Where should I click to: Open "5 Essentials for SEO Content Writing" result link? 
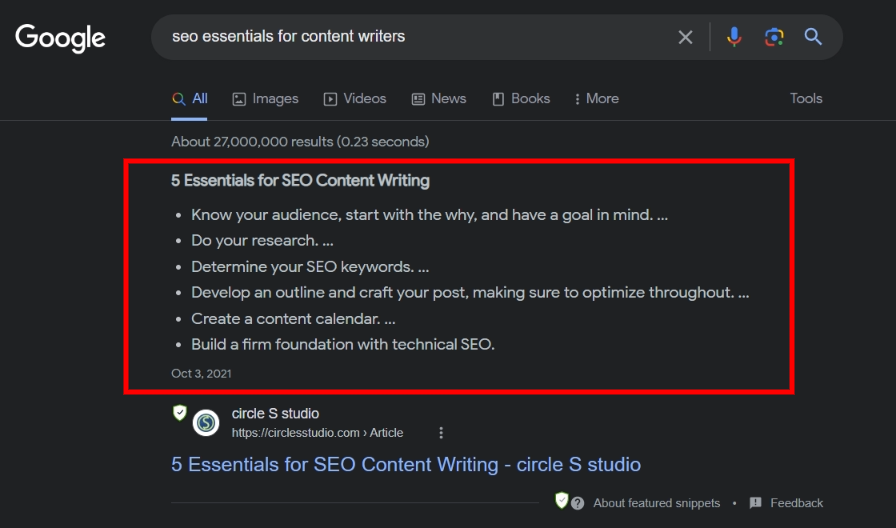(405, 465)
